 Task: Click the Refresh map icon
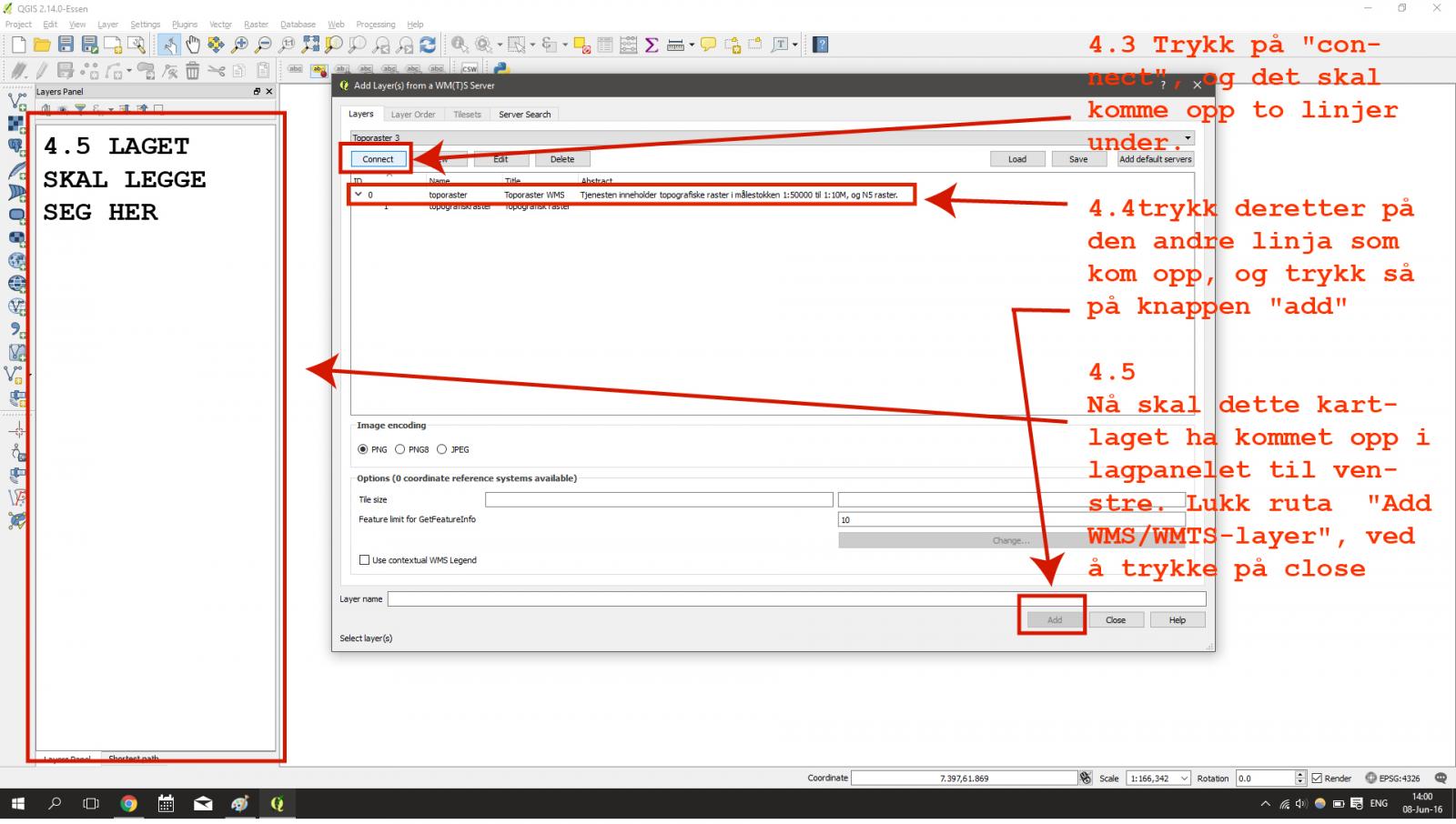coord(428,45)
